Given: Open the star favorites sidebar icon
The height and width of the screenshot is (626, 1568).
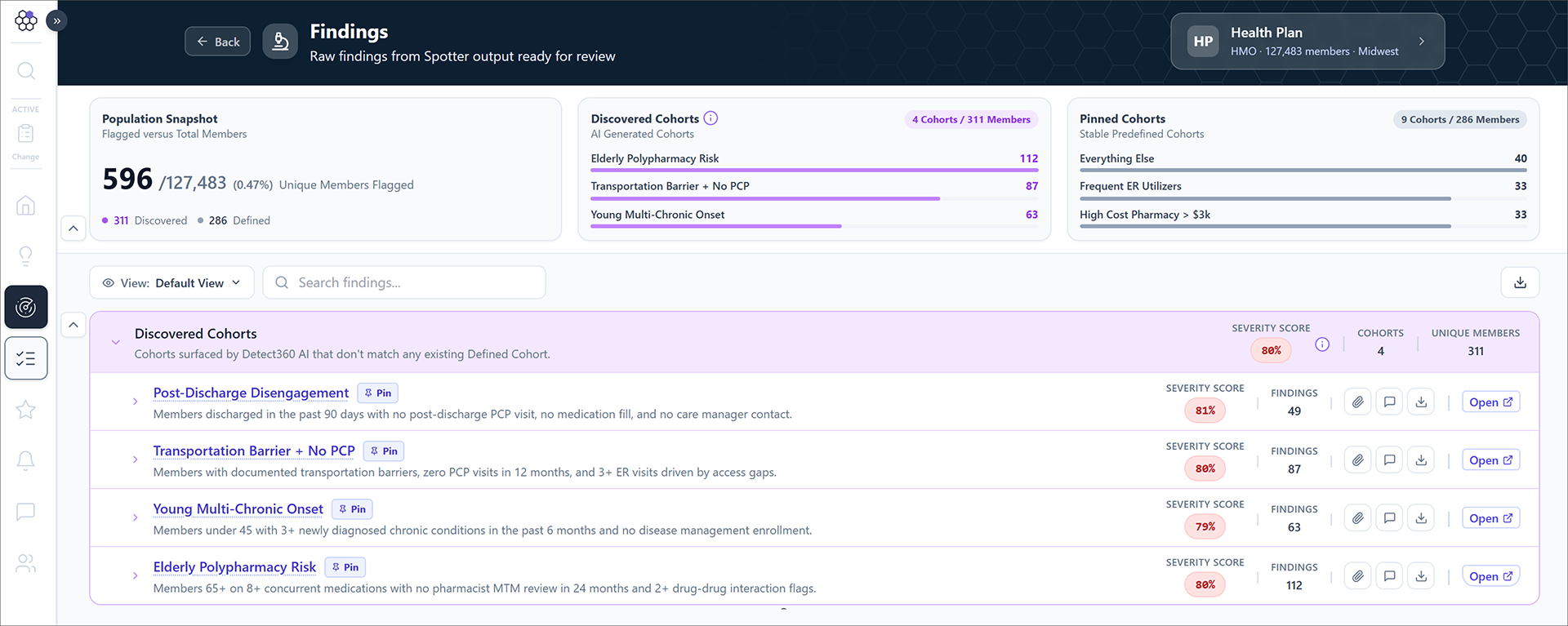Looking at the screenshot, I should [x=26, y=410].
